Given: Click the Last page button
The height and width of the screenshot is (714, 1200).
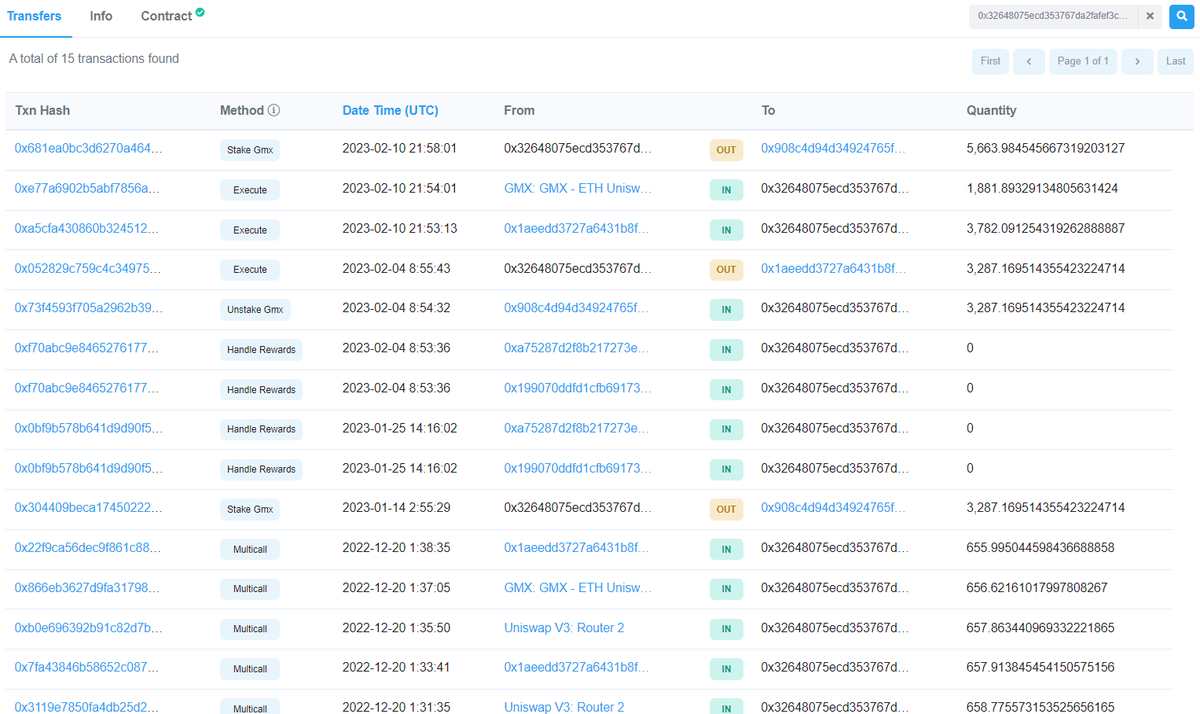Looking at the screenshot, I should point(1176,61).
